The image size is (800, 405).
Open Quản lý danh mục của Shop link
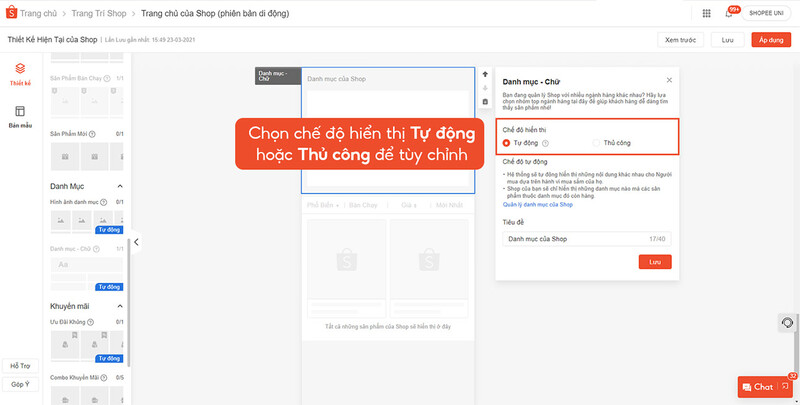[x=537, y=204]
